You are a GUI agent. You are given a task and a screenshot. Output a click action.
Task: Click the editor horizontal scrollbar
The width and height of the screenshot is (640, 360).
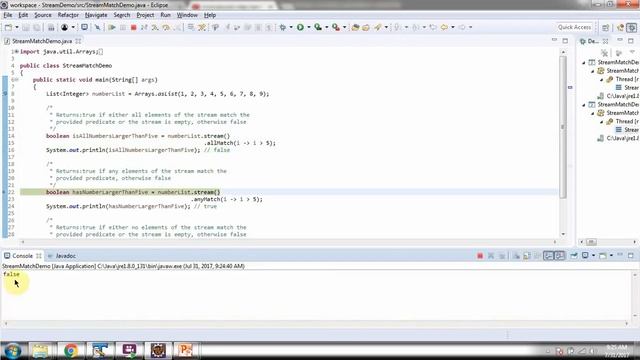click(288, 242)
